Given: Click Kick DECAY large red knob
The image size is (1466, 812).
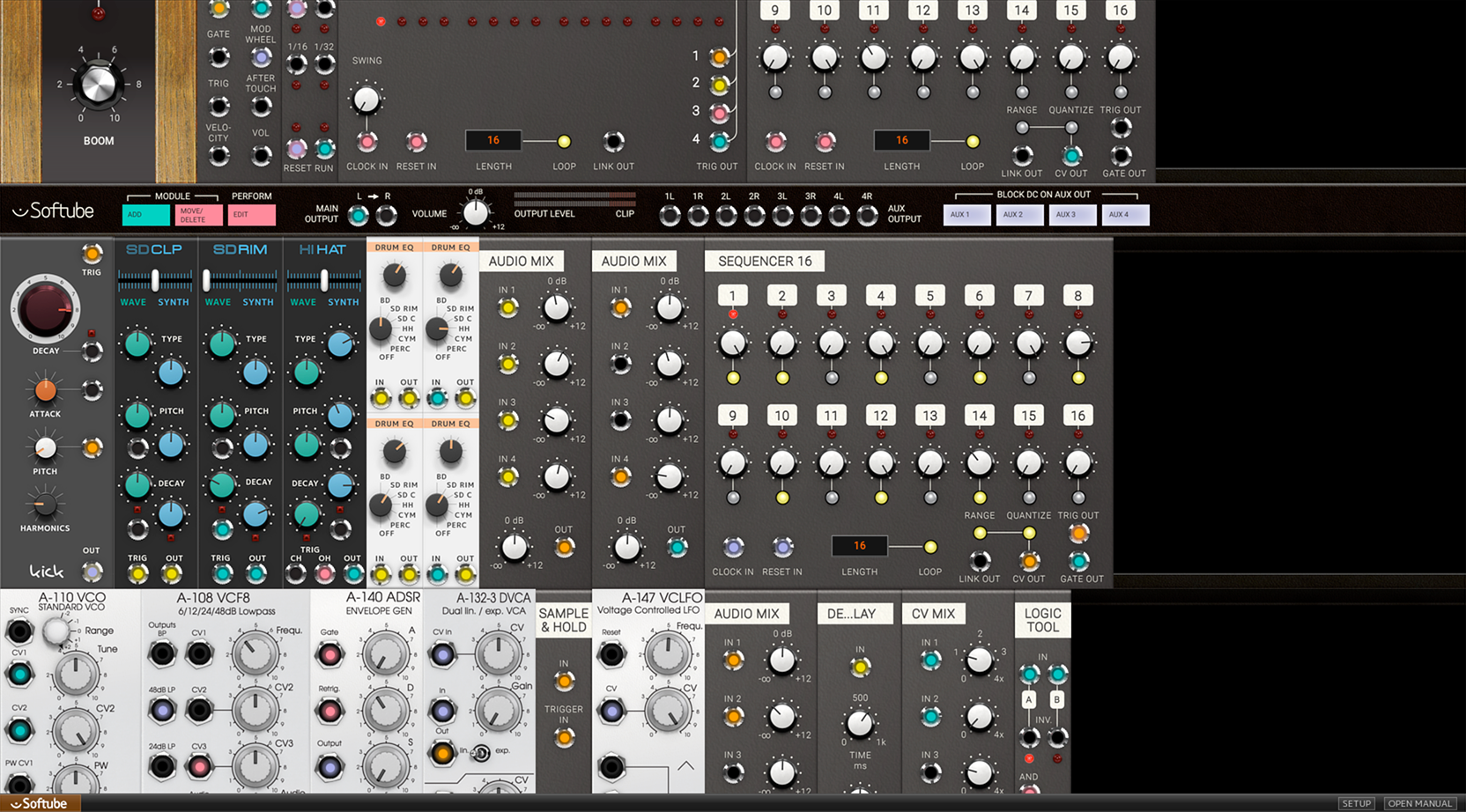Looking at the screenshot, I should [x=44, y=309].
